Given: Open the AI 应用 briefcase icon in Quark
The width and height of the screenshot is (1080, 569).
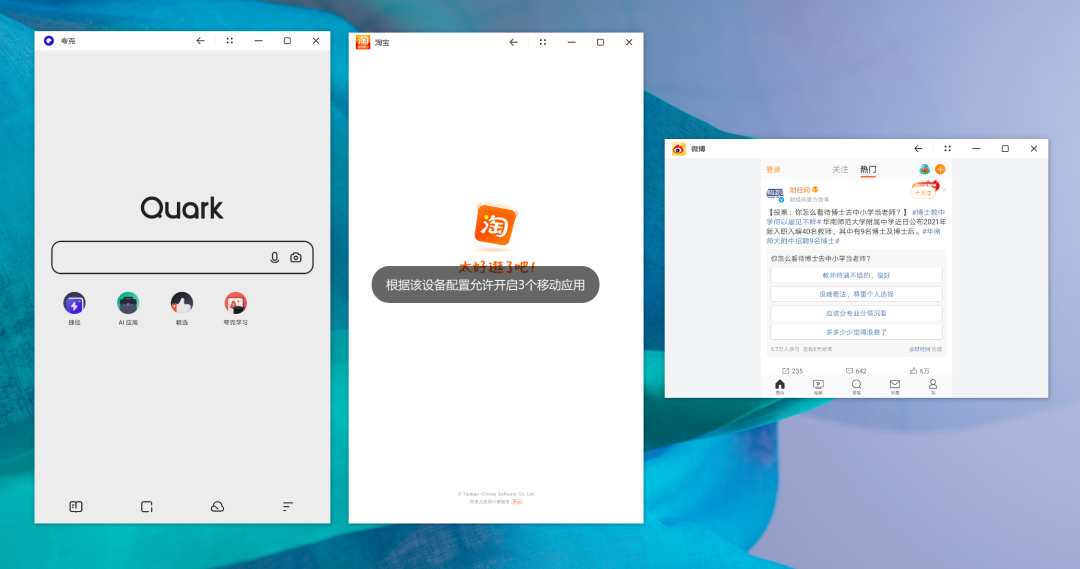Looking at the screenshot, I should point(128,303).
